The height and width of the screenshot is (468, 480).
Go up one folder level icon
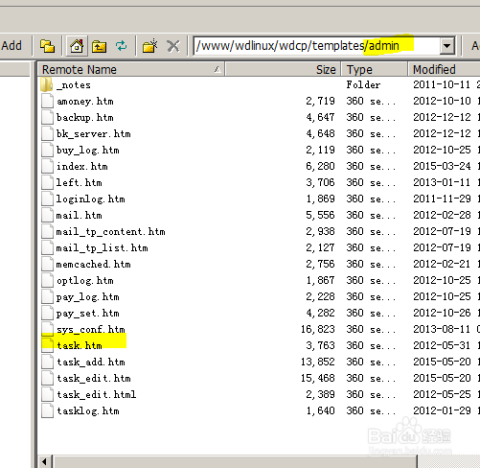(x=99, y=46)
